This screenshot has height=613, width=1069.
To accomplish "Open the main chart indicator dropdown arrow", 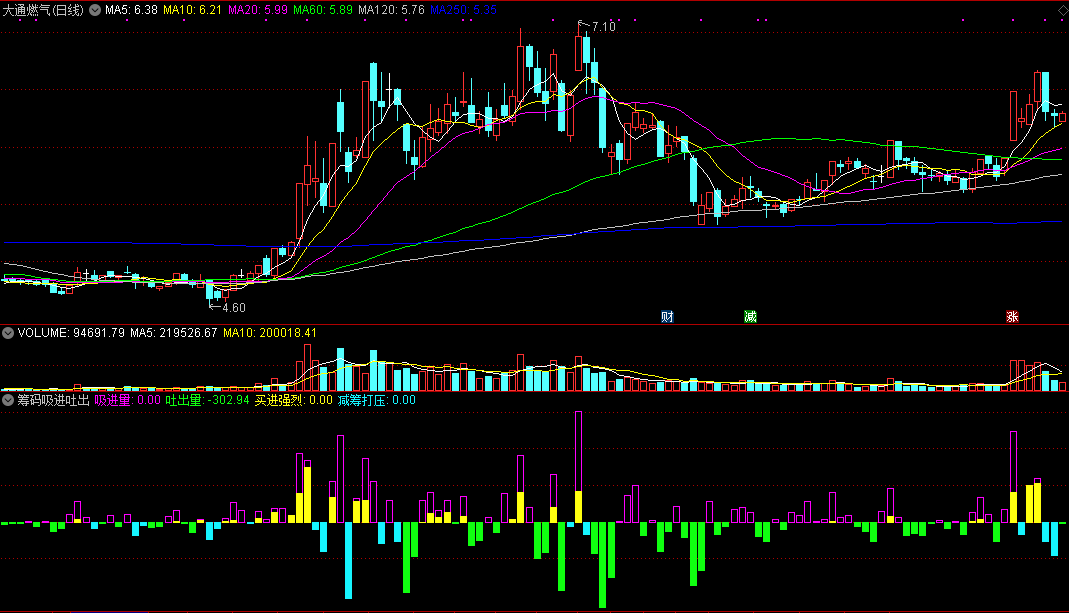I will click(x=95, y=10).
